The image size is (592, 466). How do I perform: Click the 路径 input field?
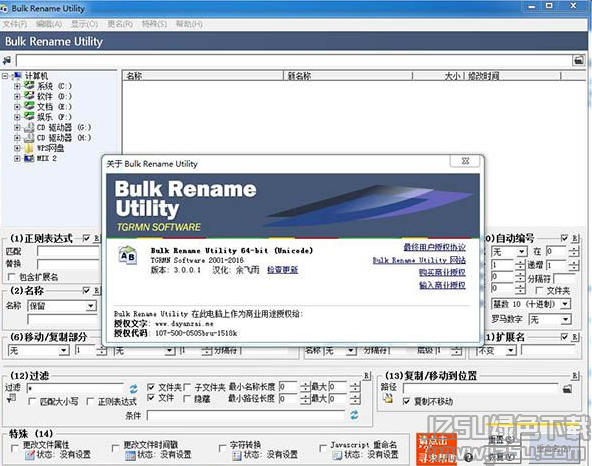click(x=480, y=389)
